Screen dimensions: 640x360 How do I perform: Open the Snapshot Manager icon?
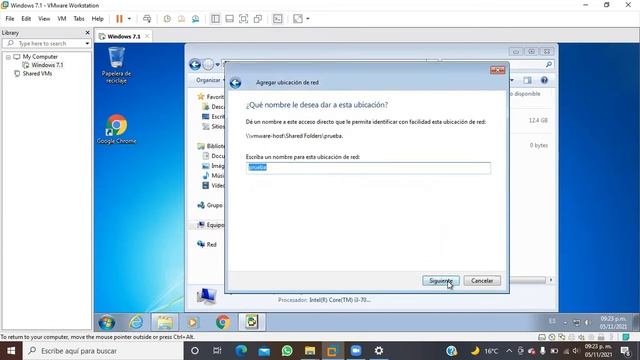coord(196,19)
